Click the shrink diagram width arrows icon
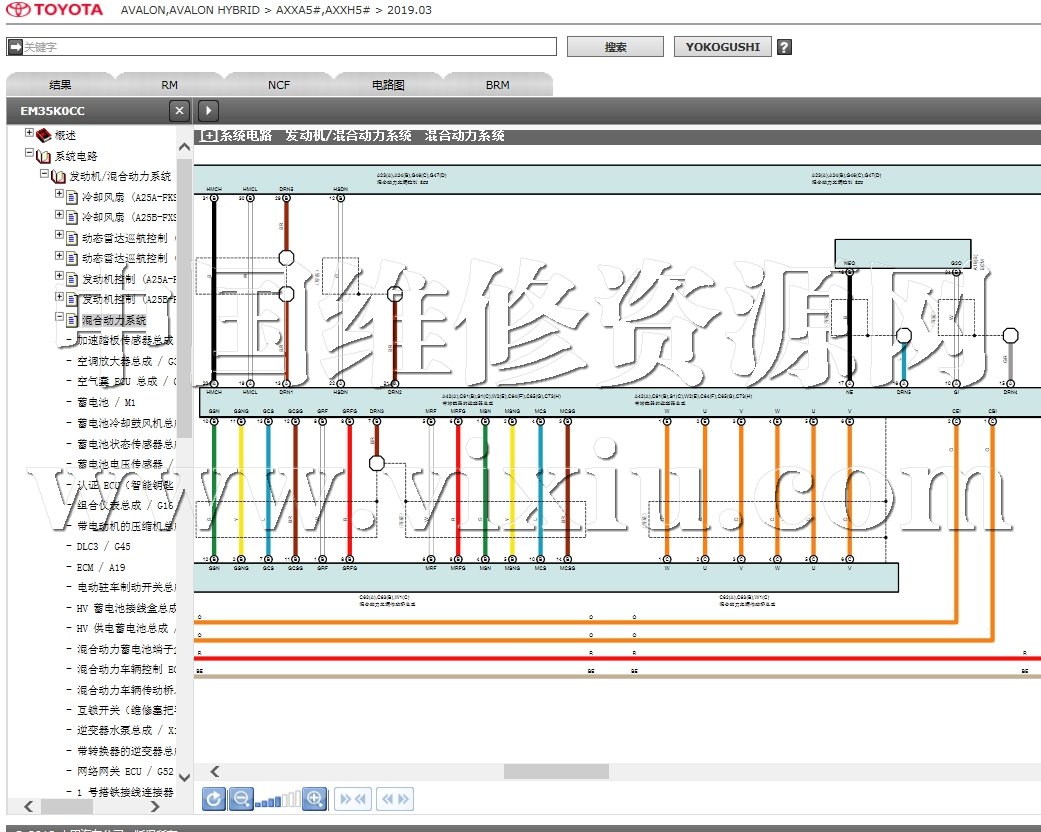 [353, 798]
